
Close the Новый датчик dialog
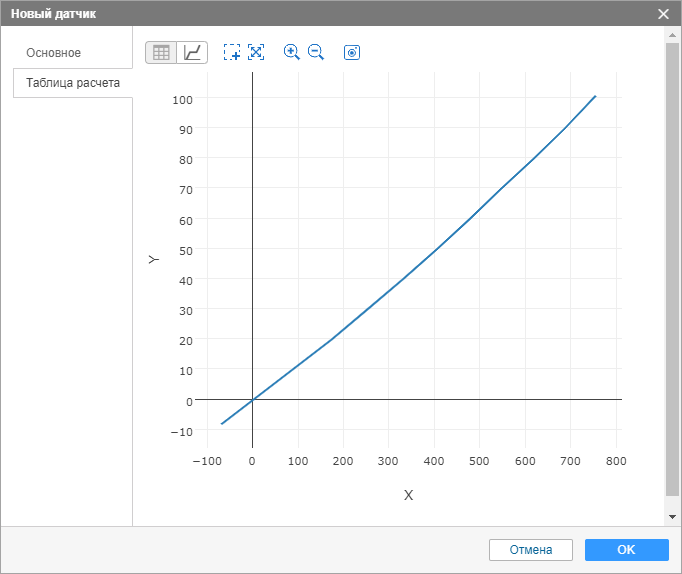(663, 14)
